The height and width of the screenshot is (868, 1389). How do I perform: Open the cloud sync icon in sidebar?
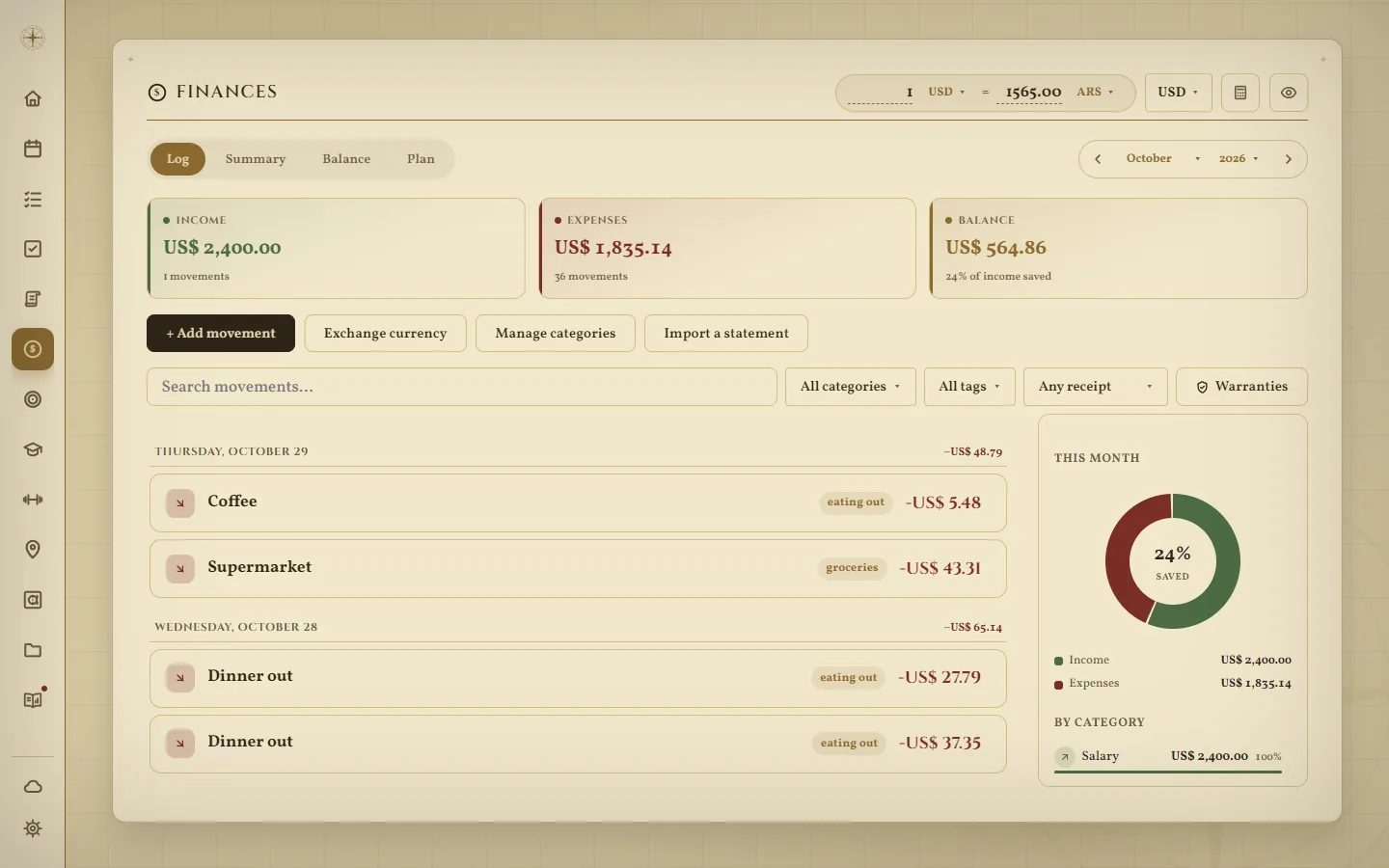[x=33, y=786]
